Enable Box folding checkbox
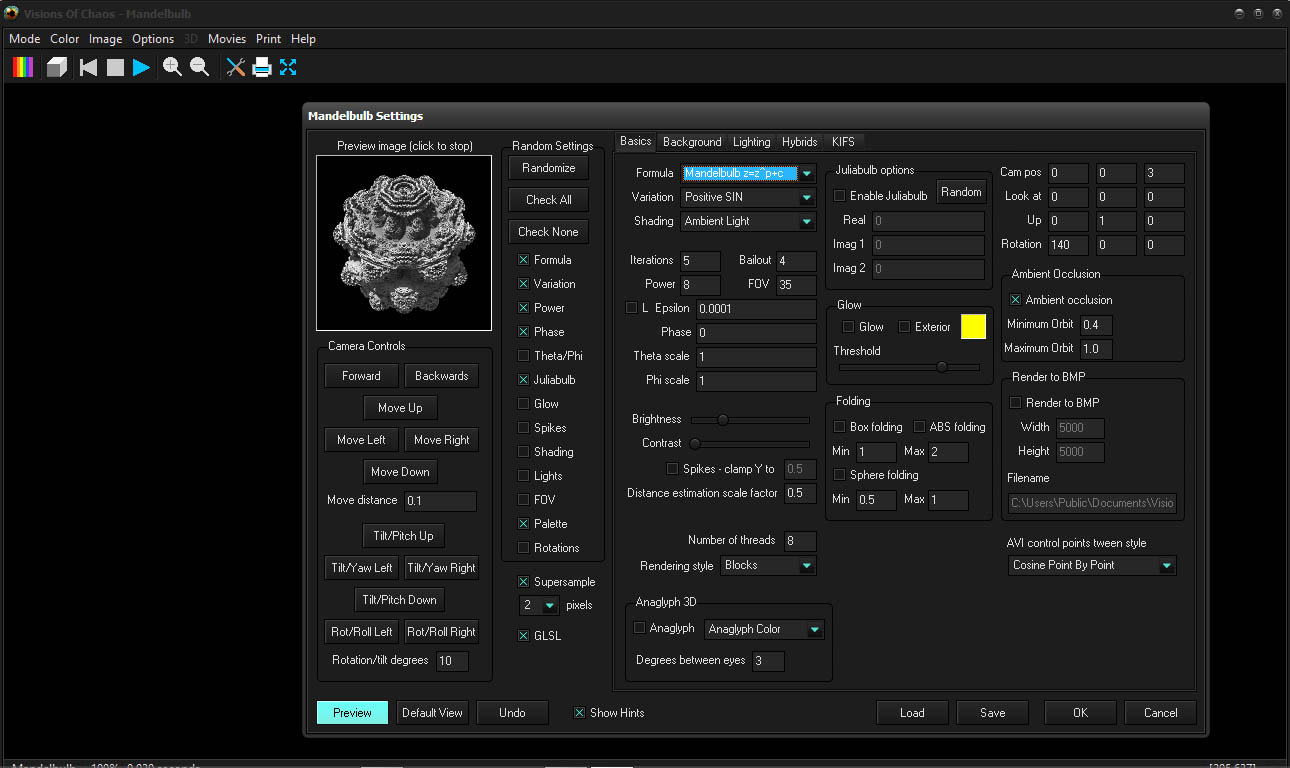This screenshot has height=768, width=1290. click(839, 427)
